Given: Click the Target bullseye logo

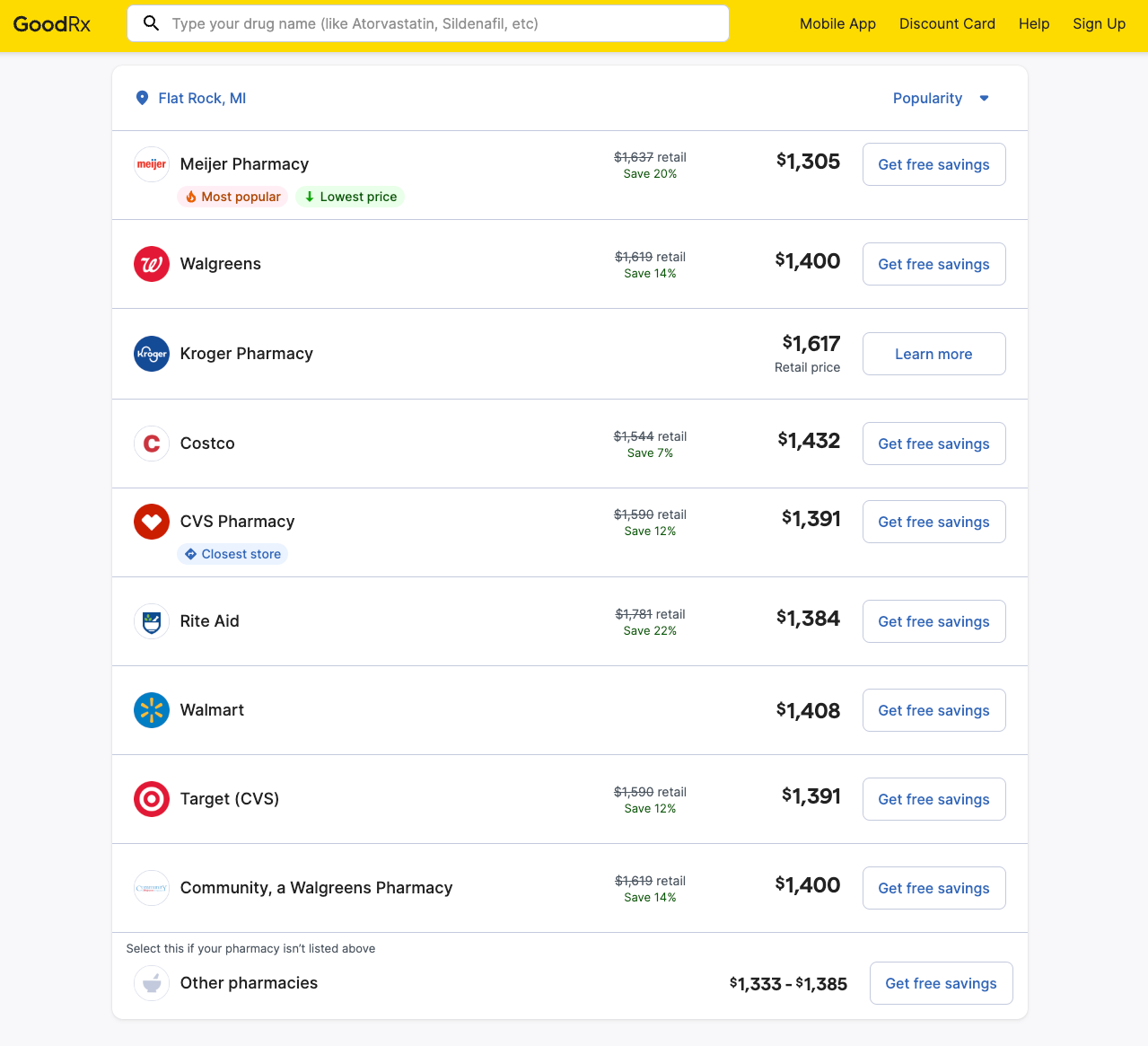Looking at the screenshot, I should coord(152,799).
